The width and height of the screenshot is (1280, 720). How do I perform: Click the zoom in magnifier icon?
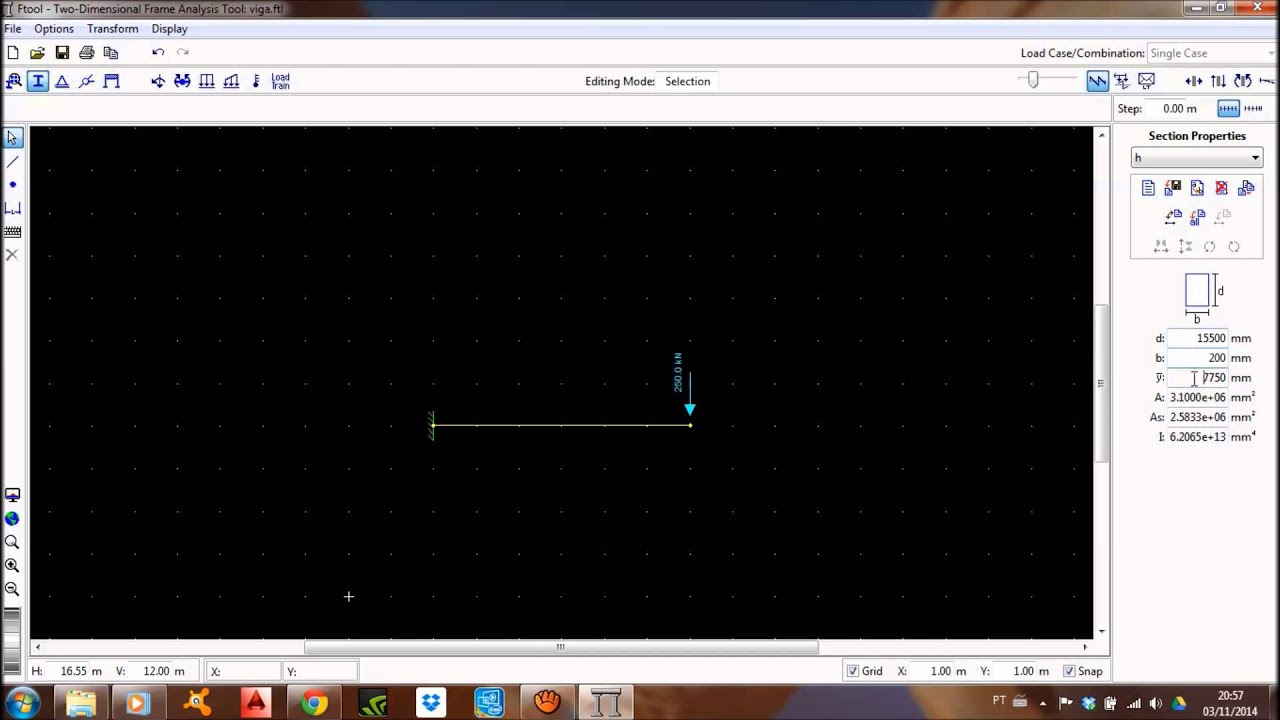point(13,565)
